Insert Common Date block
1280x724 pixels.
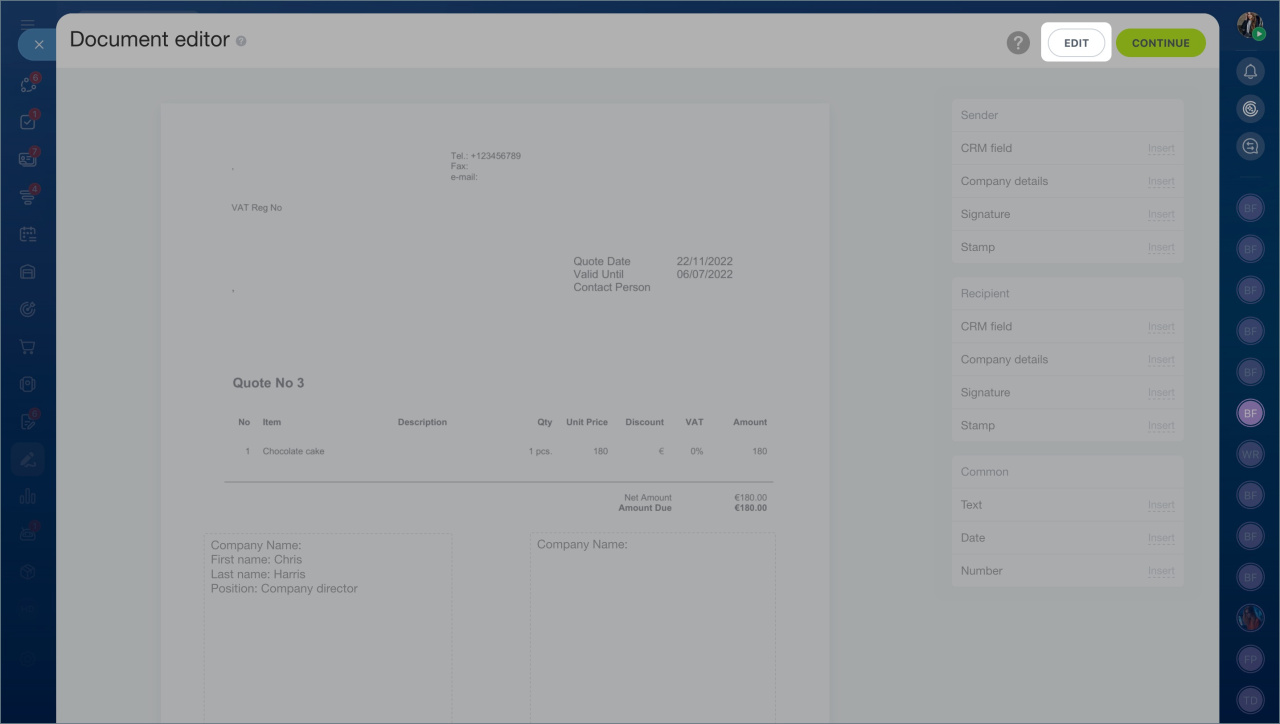[x=1161, y=539]
